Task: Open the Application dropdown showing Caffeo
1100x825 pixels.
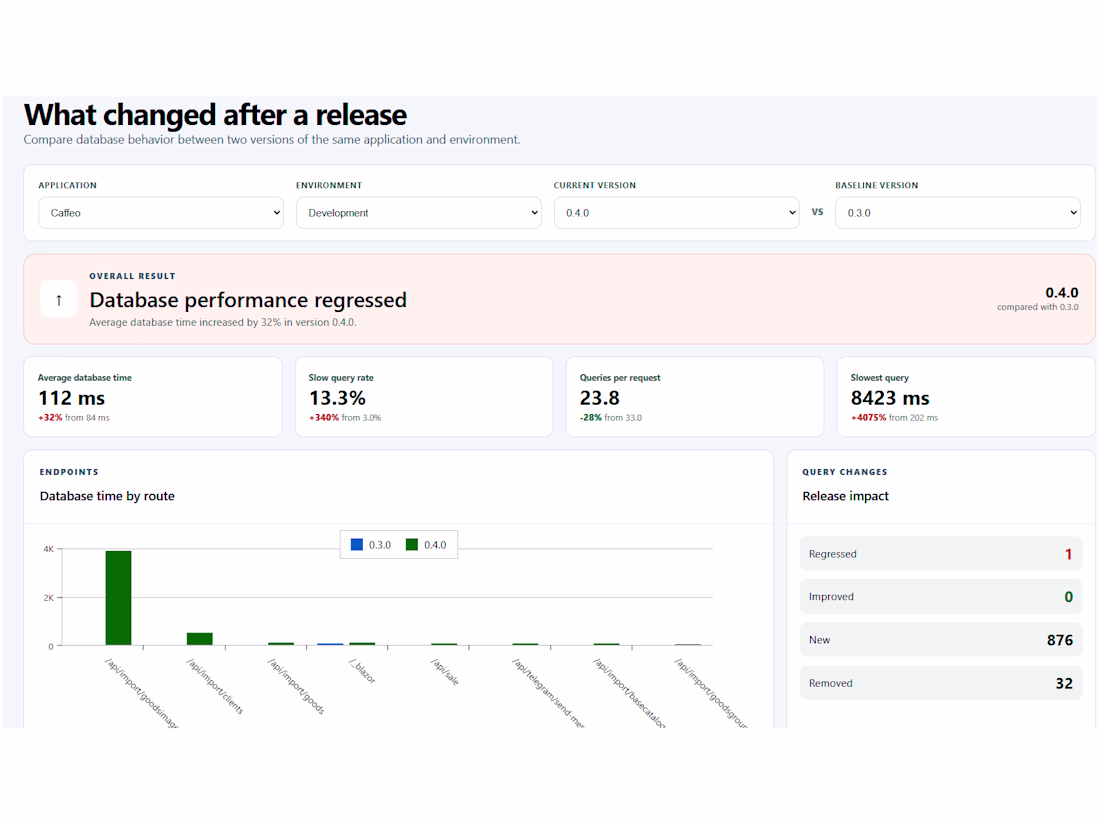Action: pyautogui.click(x=161, y=213)
